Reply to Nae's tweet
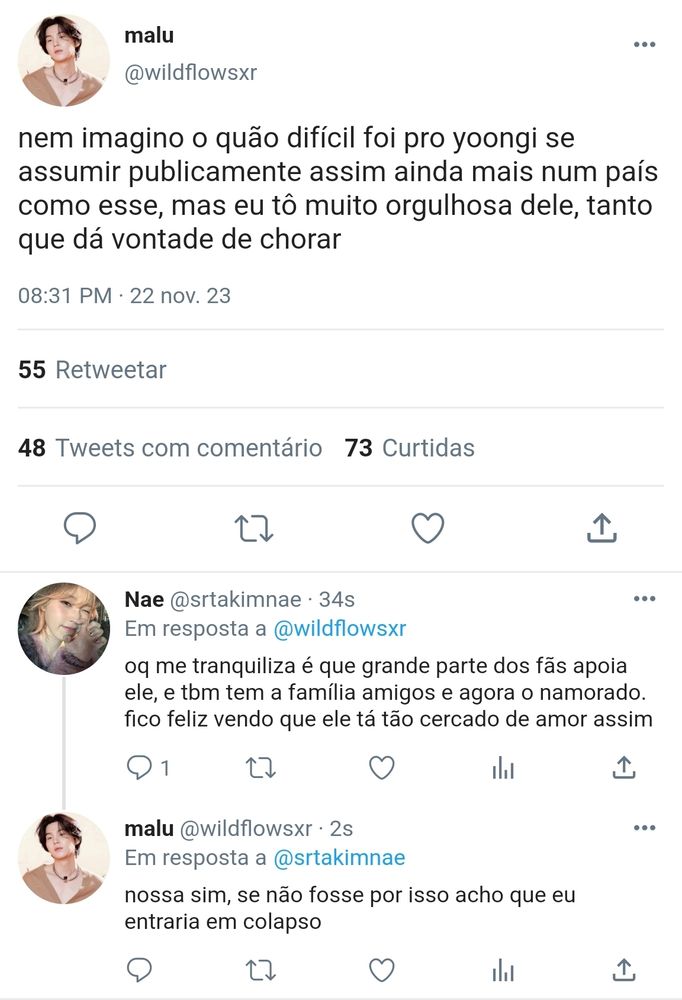 [x=139, y=768]
